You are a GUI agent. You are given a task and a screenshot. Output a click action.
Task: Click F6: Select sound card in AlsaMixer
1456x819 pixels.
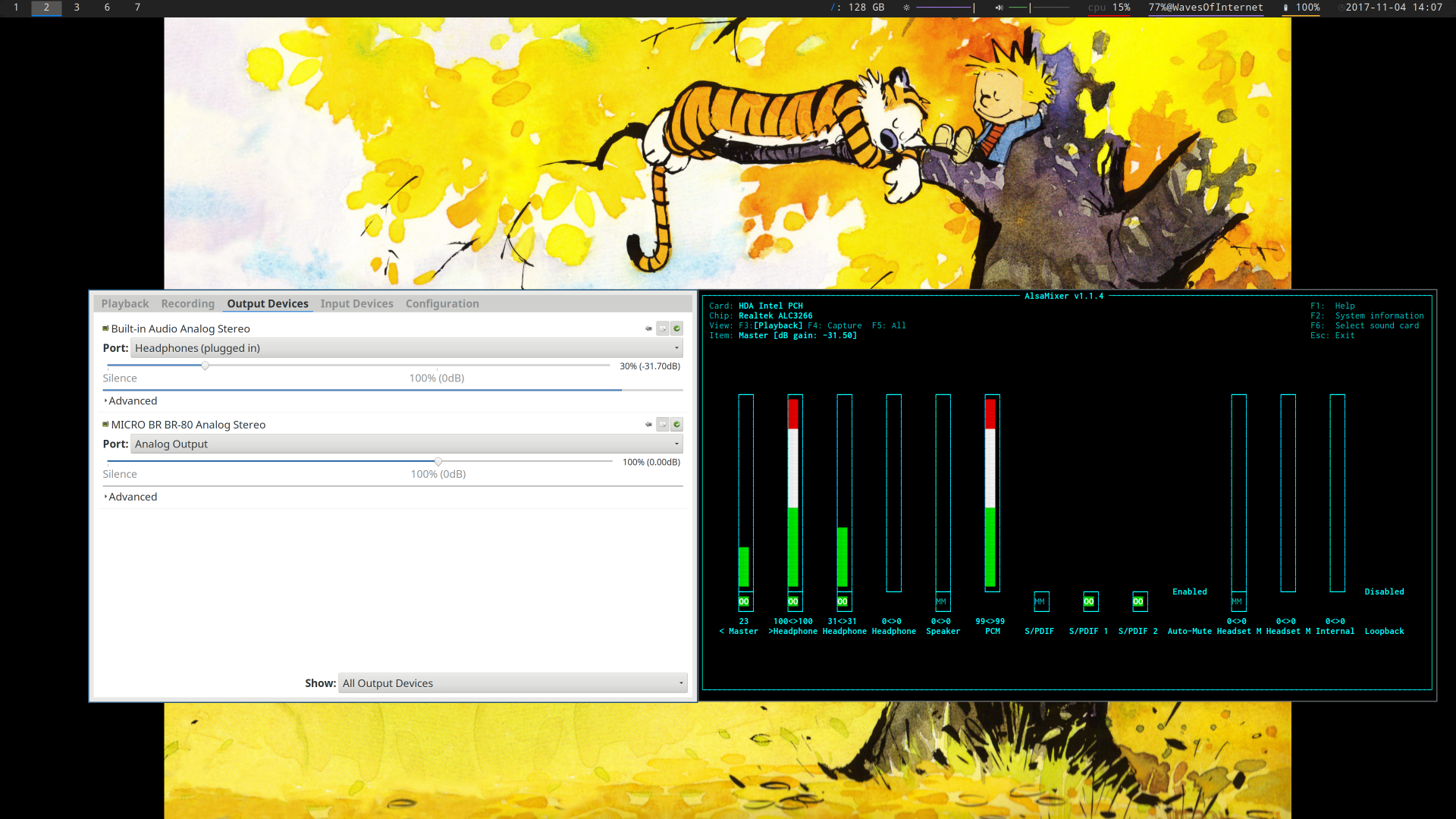(x=1364, y=326)
